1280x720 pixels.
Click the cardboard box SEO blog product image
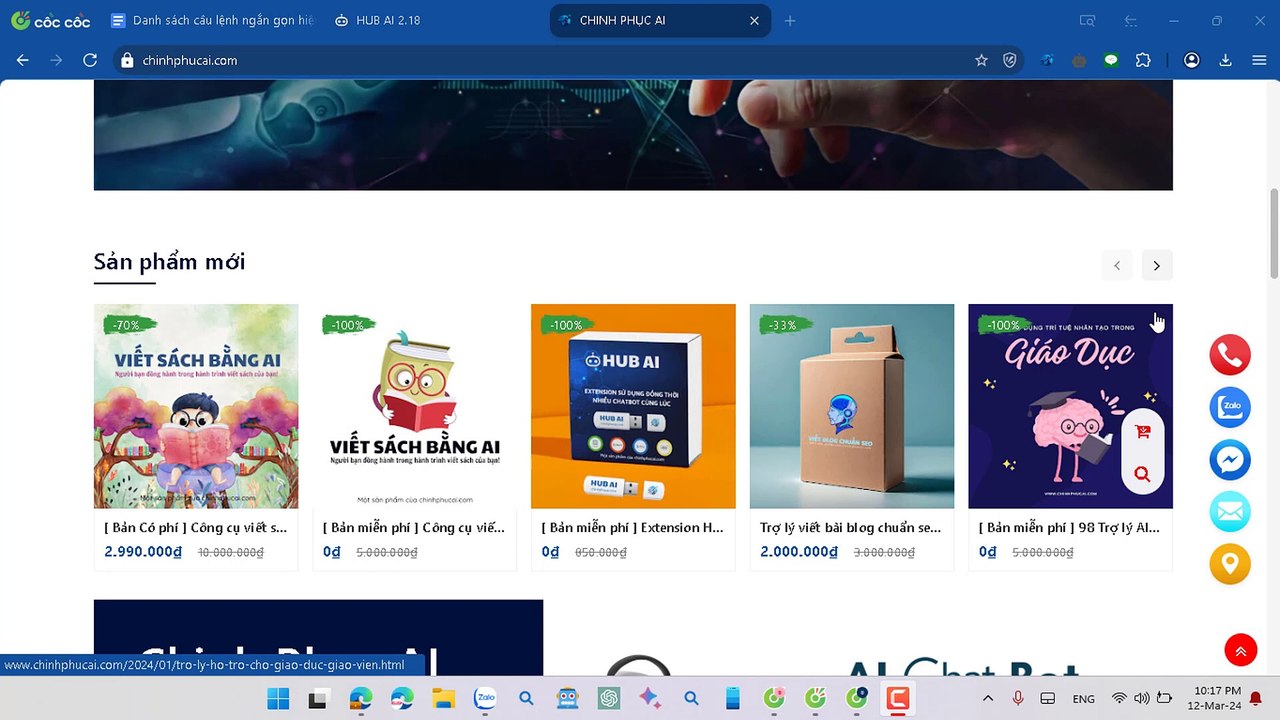[x=852, y=406]
